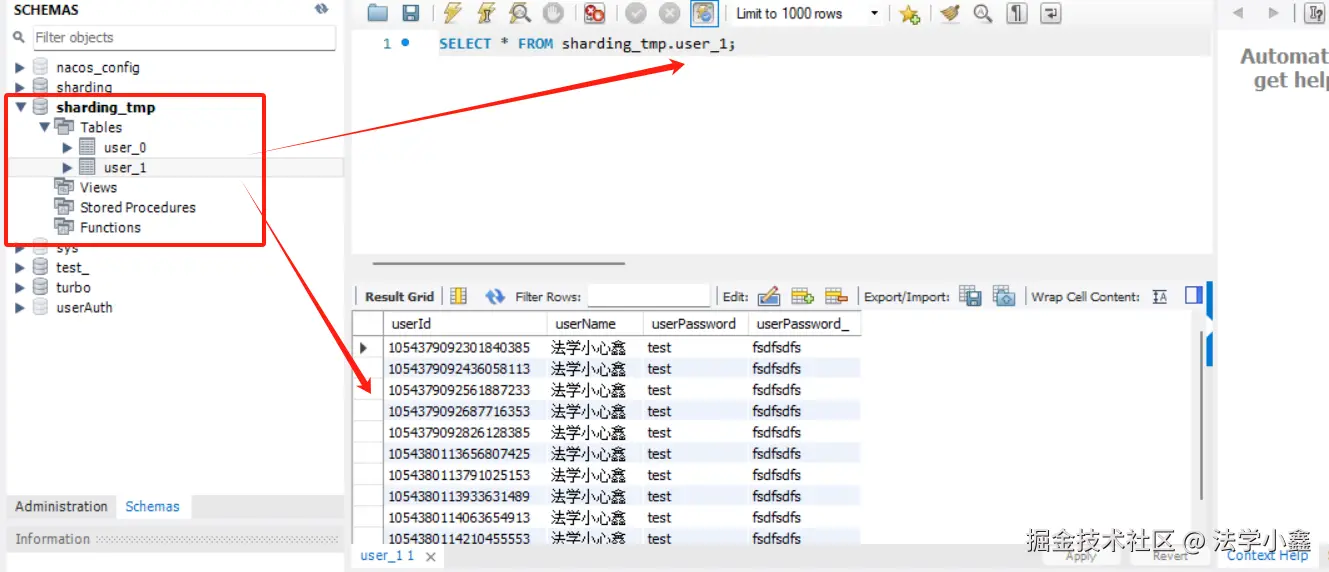Toggle the auto-commit mode icon
This screenshot has width=1329, height=572.
point(704,13)
